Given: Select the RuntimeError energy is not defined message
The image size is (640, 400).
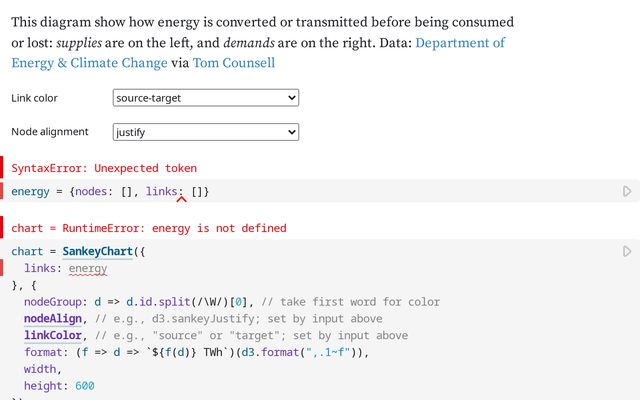Looking at the screenshot, I should tap(149, 228).
